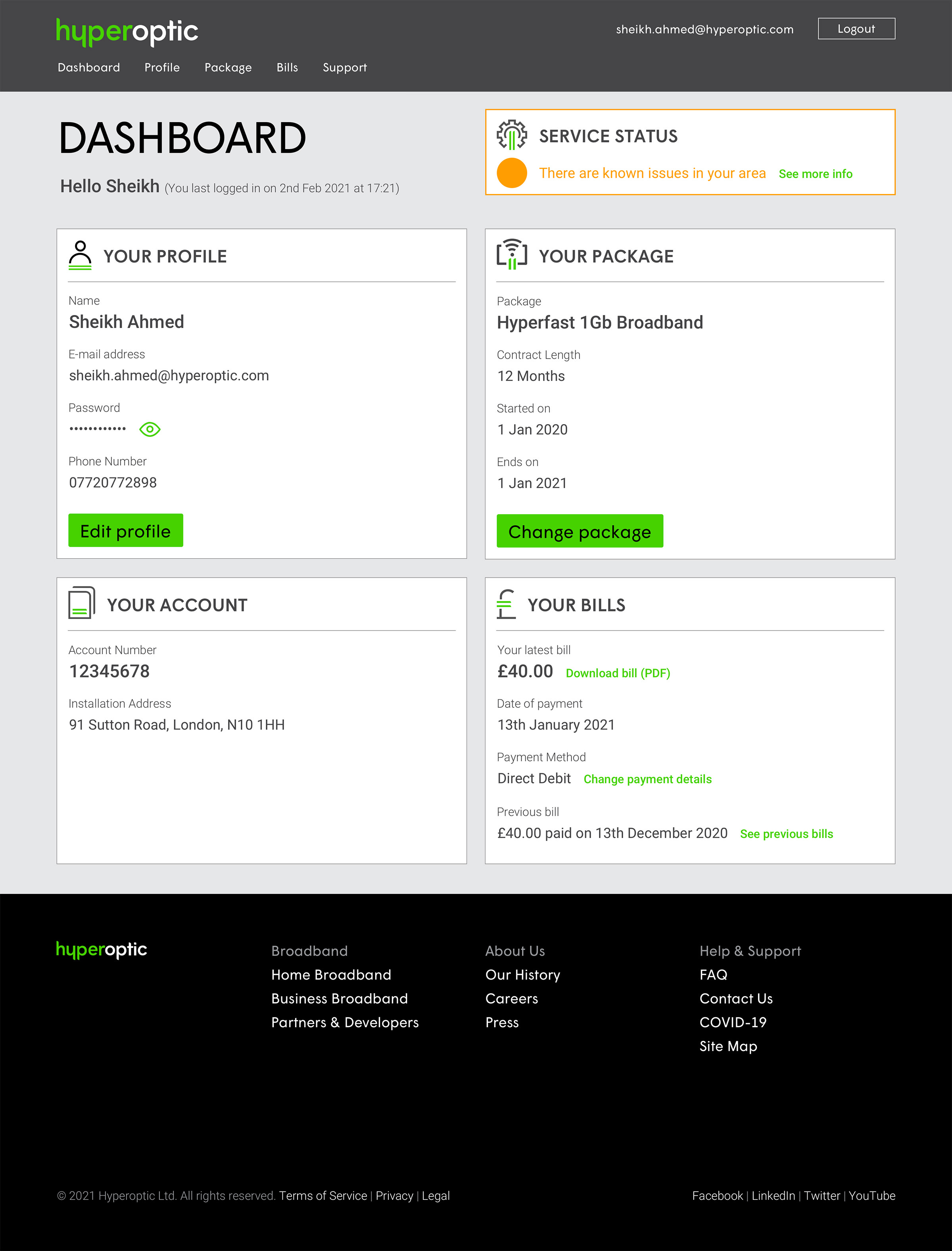Image resolution: width=952 pixels, height=1251 pixels.
Task: Click the account number 12345678
Action: (x=109, y=671)
